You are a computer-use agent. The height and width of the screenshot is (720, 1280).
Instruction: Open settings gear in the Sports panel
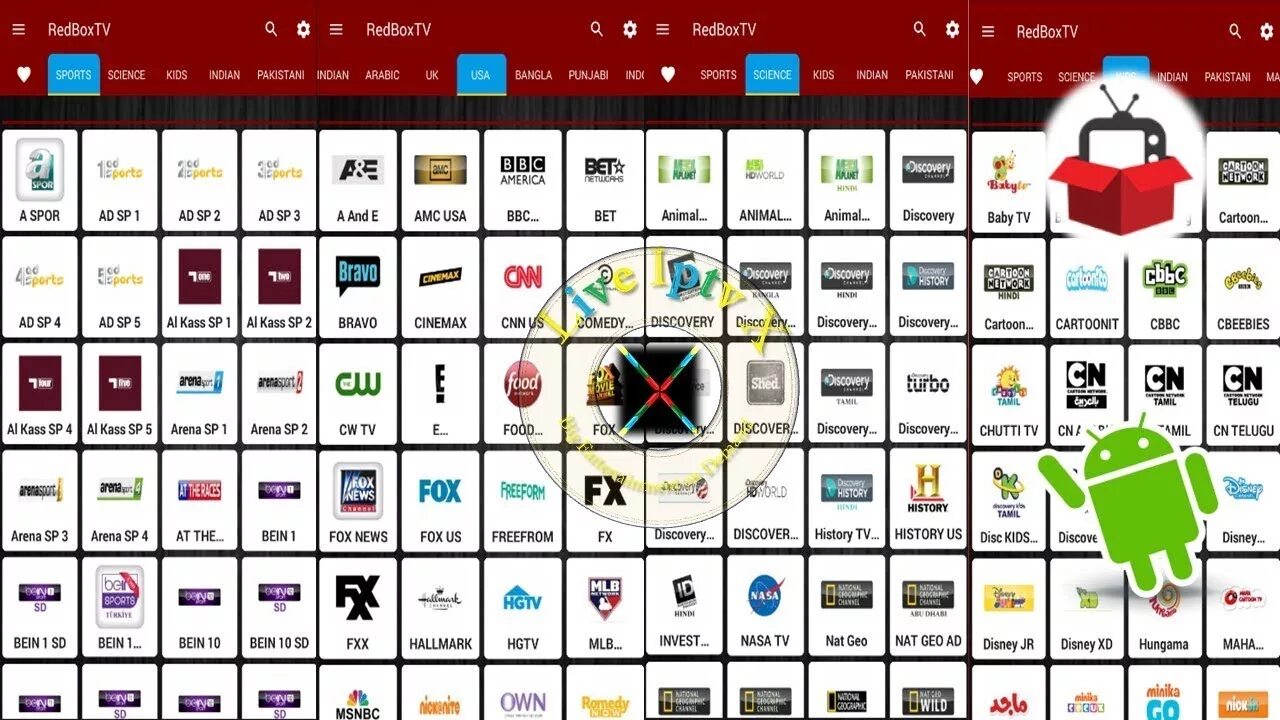pyautogui.click(x=303, y=29)
